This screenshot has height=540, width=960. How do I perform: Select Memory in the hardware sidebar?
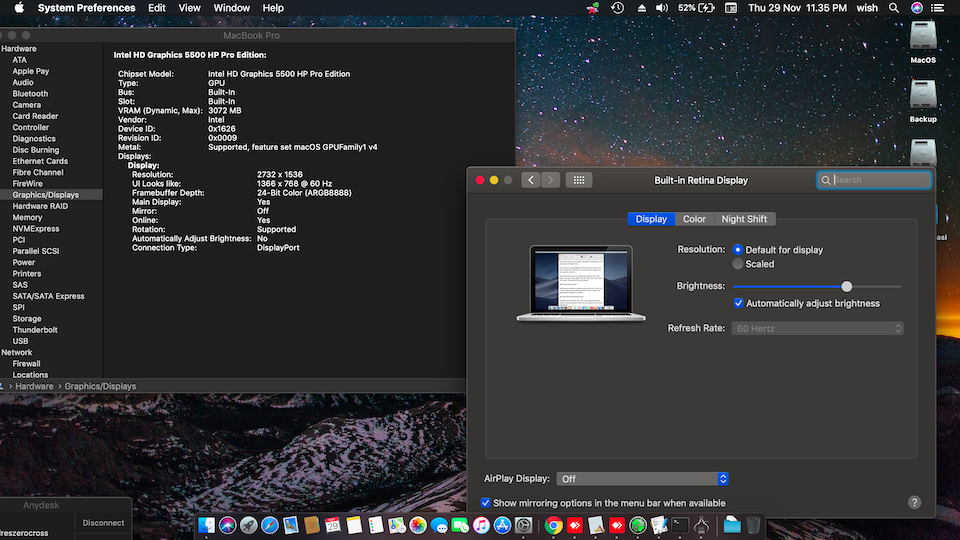pyautogui.click(x=28, y=217)
